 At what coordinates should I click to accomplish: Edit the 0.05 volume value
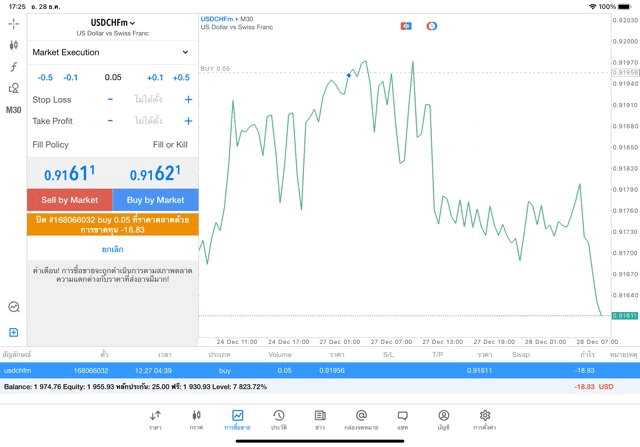coord(113,77)
